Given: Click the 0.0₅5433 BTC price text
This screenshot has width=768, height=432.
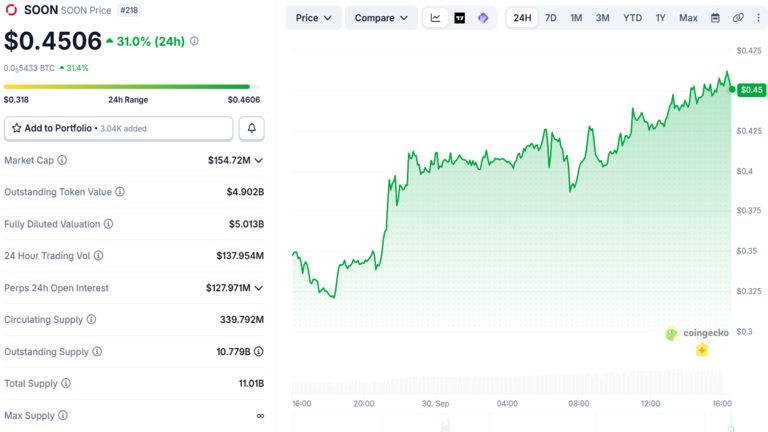Looking at the screenshot, I should pyautogui.click(x=29, y=68).
